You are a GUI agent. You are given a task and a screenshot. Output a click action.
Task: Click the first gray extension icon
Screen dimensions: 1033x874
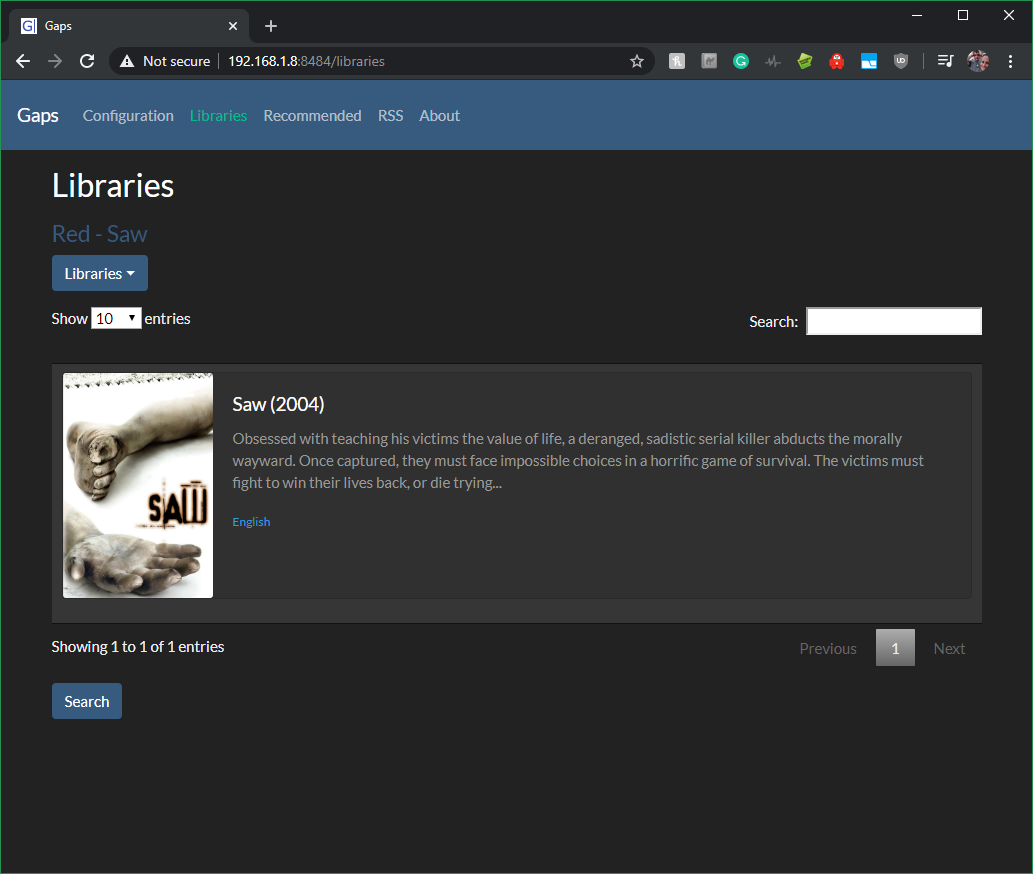(677, 61)
